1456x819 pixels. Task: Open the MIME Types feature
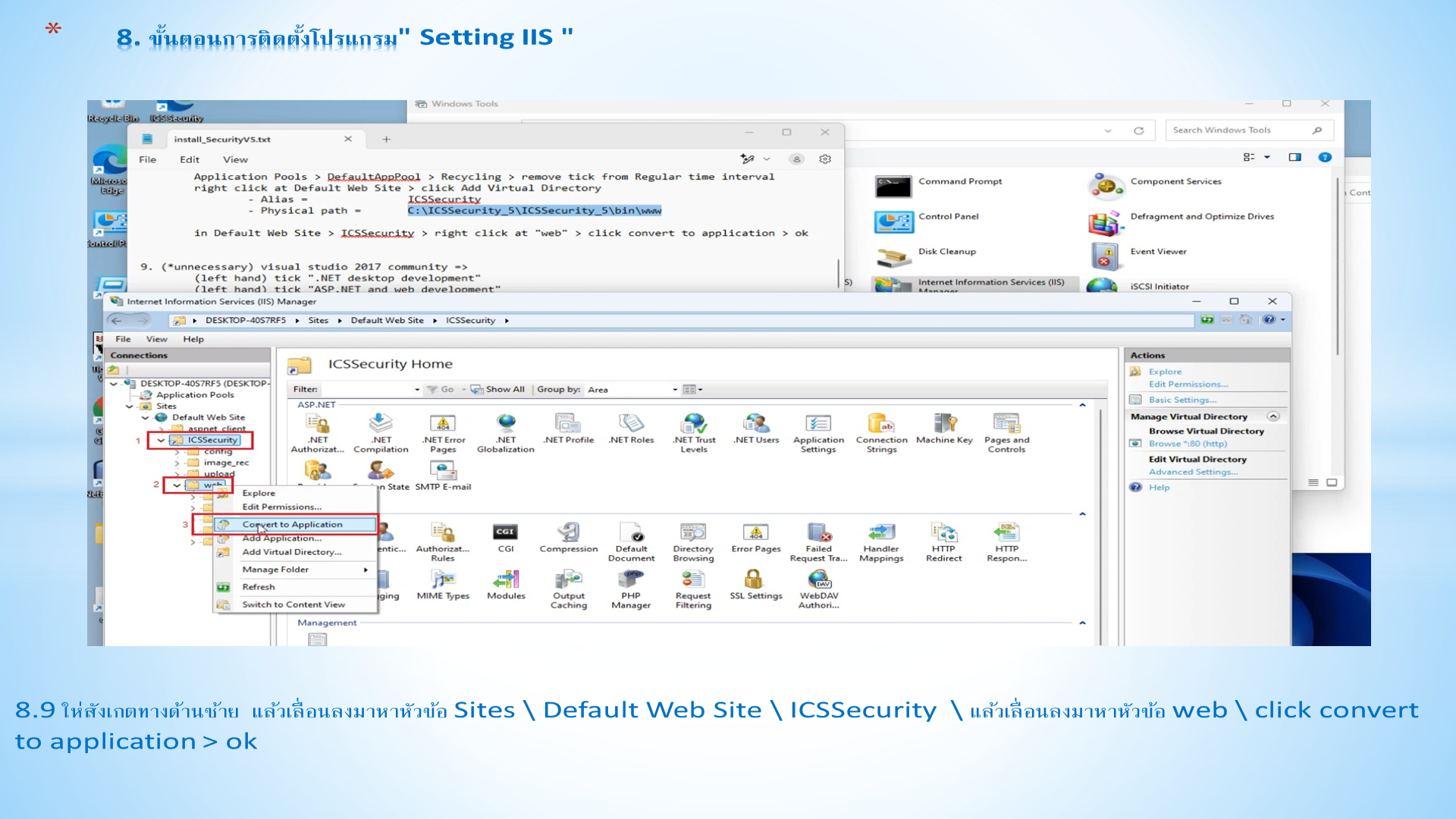coord(443,585)
